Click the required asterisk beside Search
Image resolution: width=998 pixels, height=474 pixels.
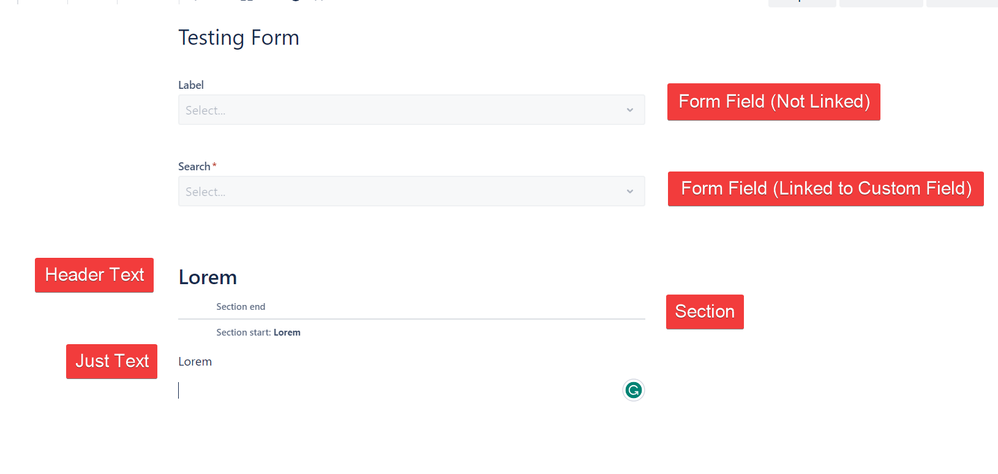(214, 166)
